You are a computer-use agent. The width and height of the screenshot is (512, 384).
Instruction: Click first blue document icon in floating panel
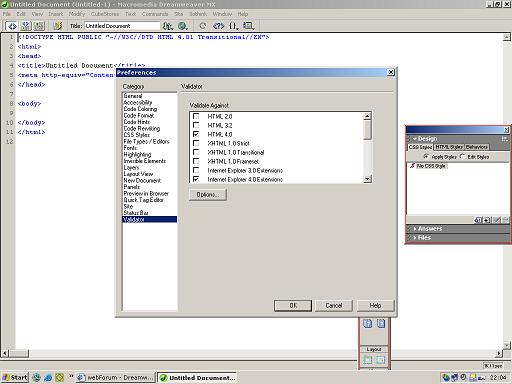pos(367,323)
